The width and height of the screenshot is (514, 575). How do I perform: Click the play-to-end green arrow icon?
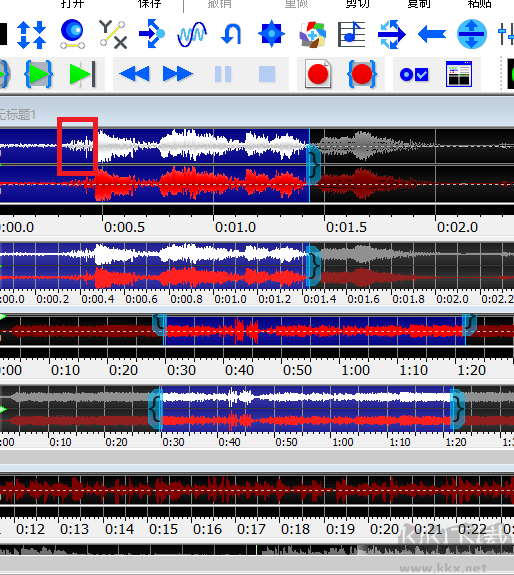(x=82, y=74)
